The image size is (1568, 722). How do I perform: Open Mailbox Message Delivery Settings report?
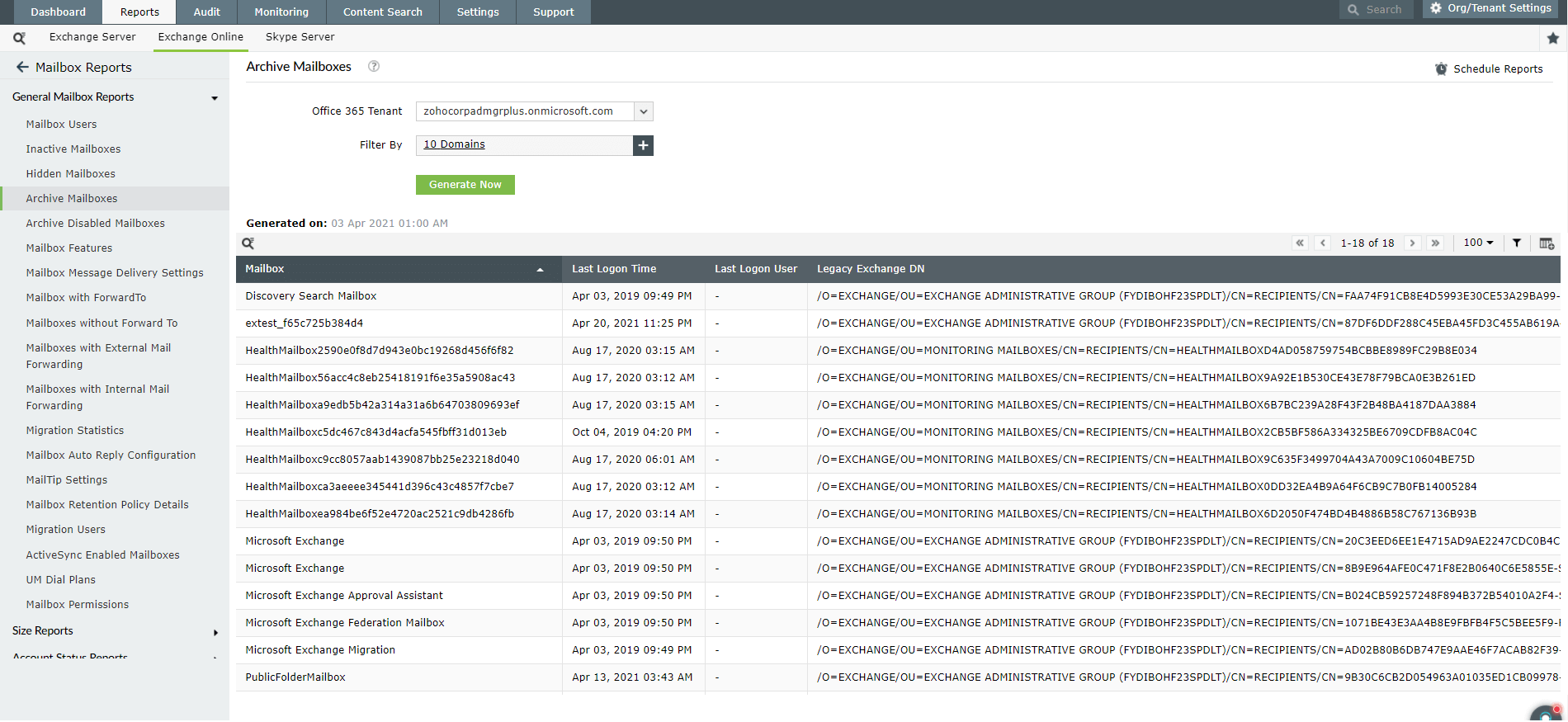pos(115,273)
